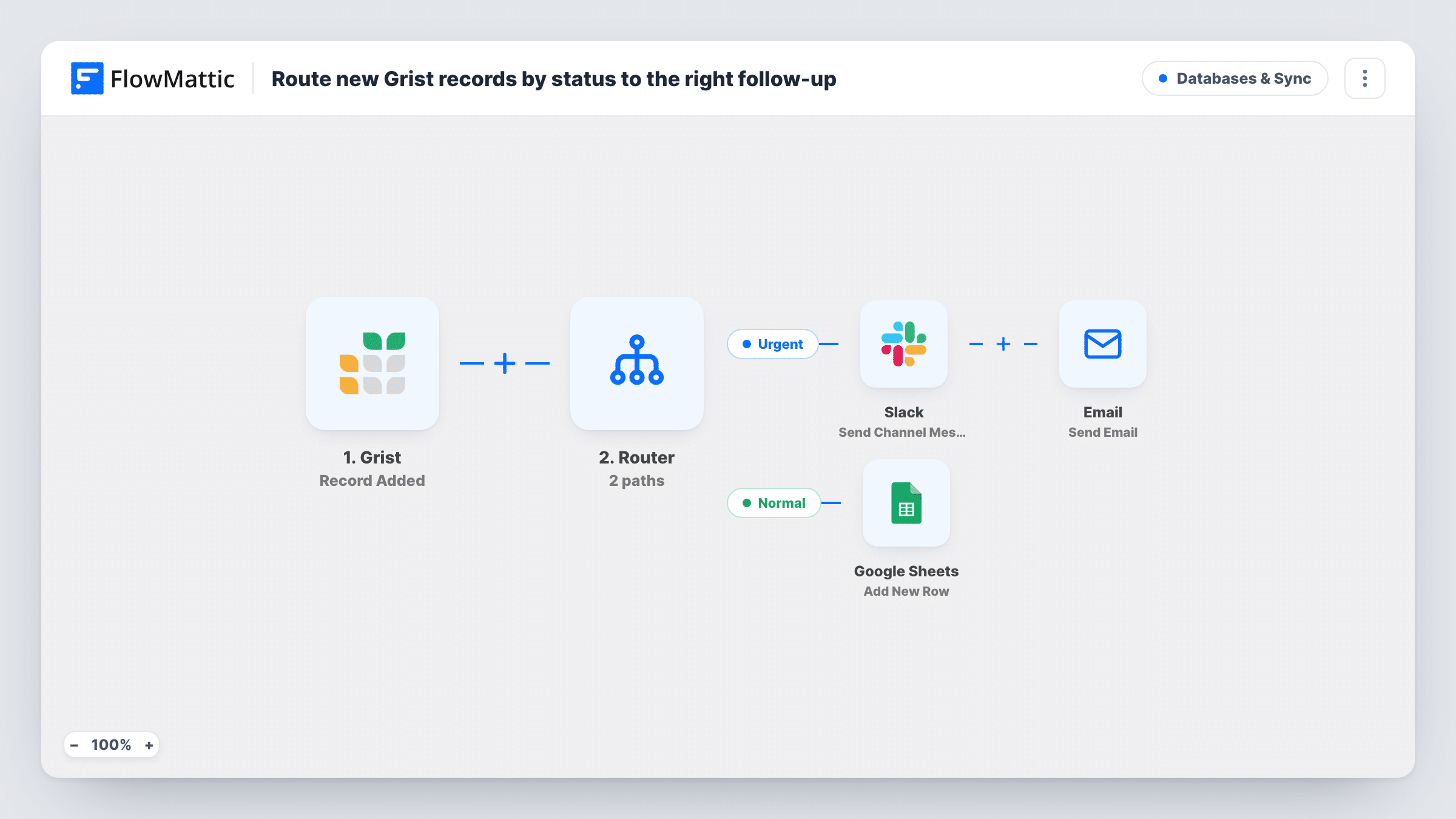Select the Urgent route path label

[773, 344]
